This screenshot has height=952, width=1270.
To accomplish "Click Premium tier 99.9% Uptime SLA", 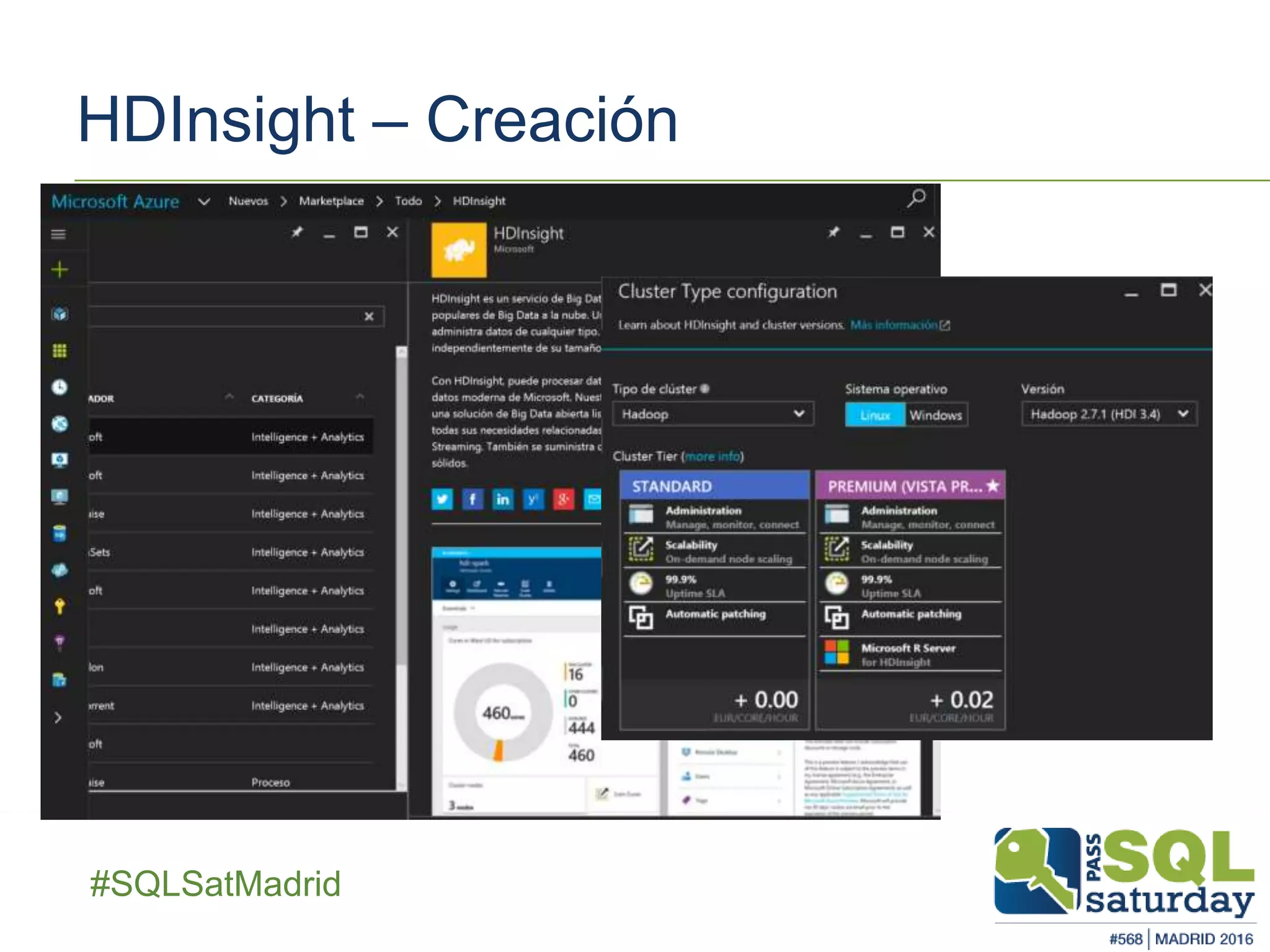I will [910, 586].
